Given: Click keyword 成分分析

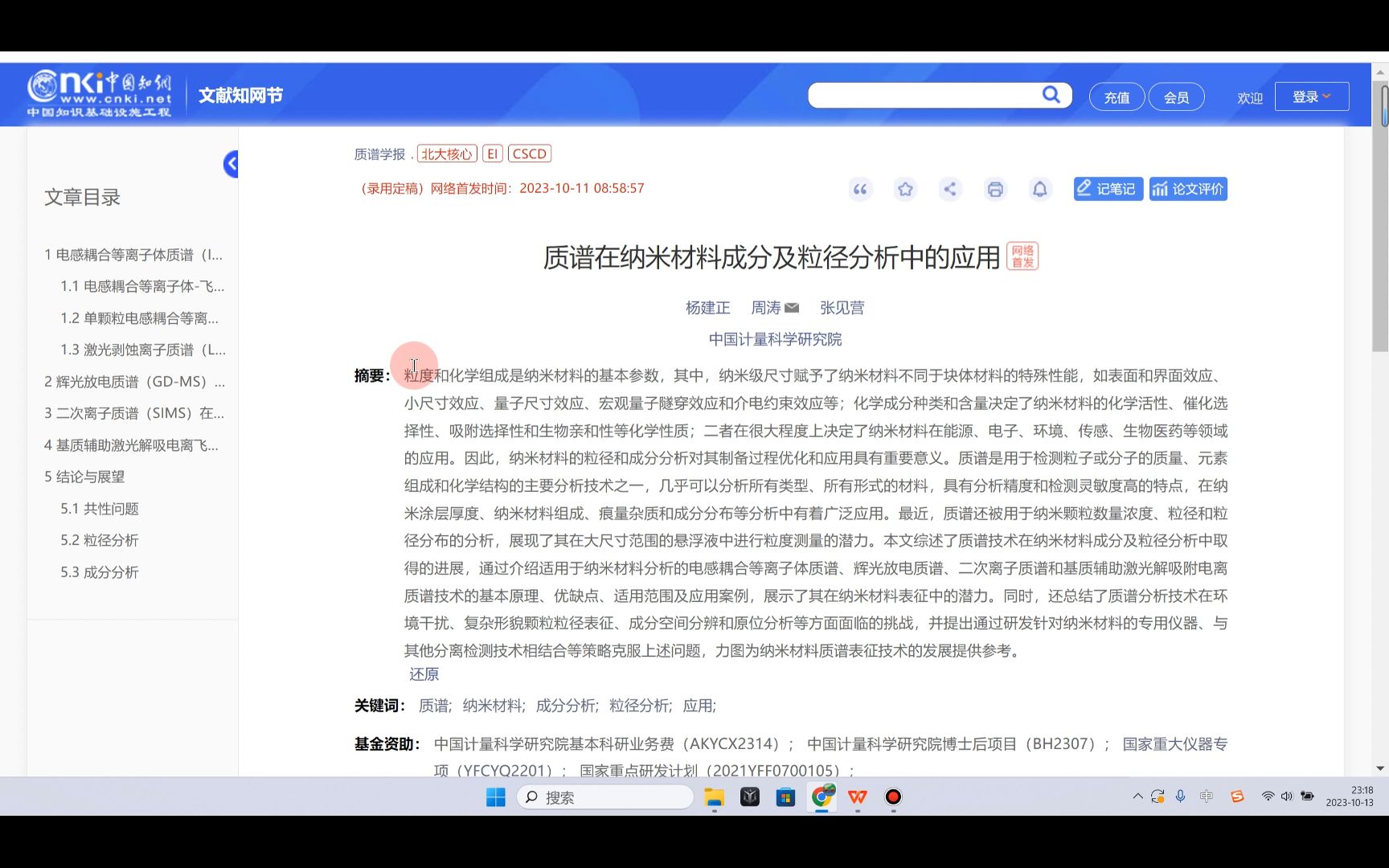Looking at the screenshot, I should coord(567,706).
